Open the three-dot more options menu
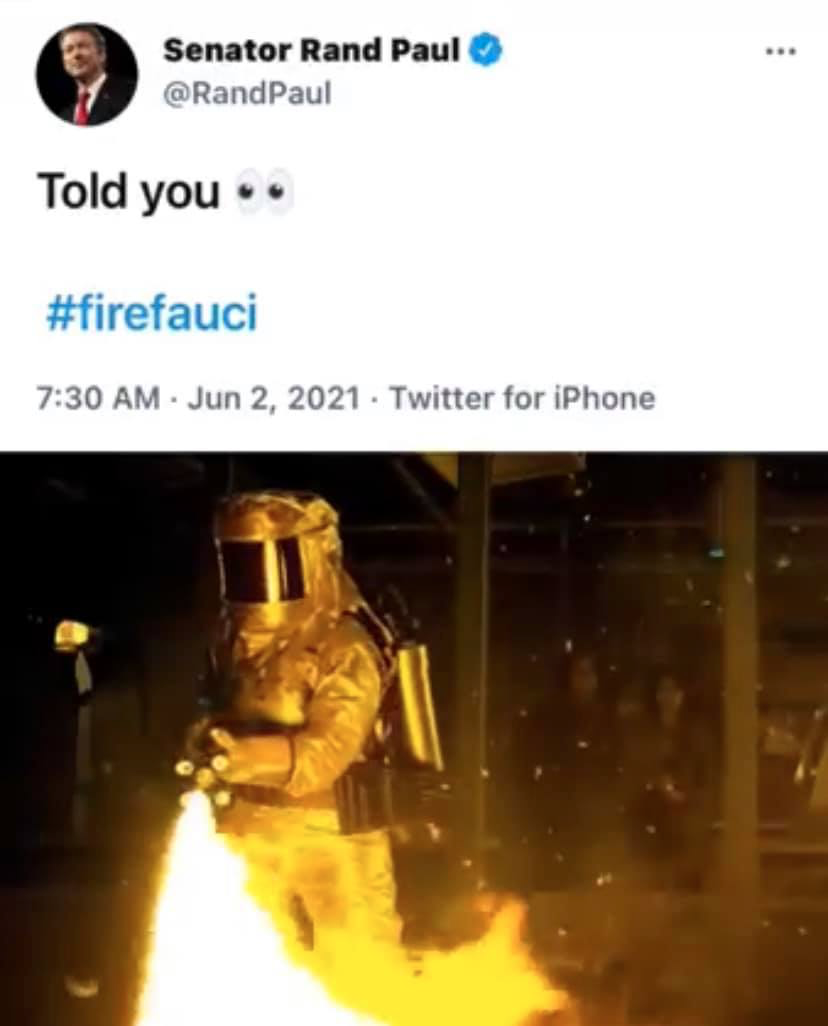 pos(782,51)
